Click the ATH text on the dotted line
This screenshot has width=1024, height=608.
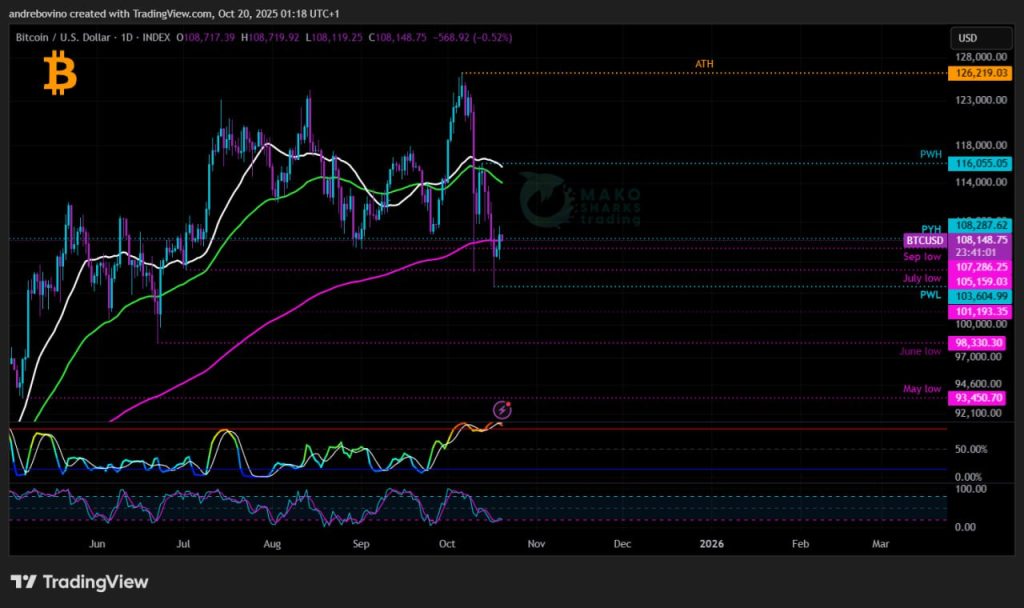coord(705,65)
